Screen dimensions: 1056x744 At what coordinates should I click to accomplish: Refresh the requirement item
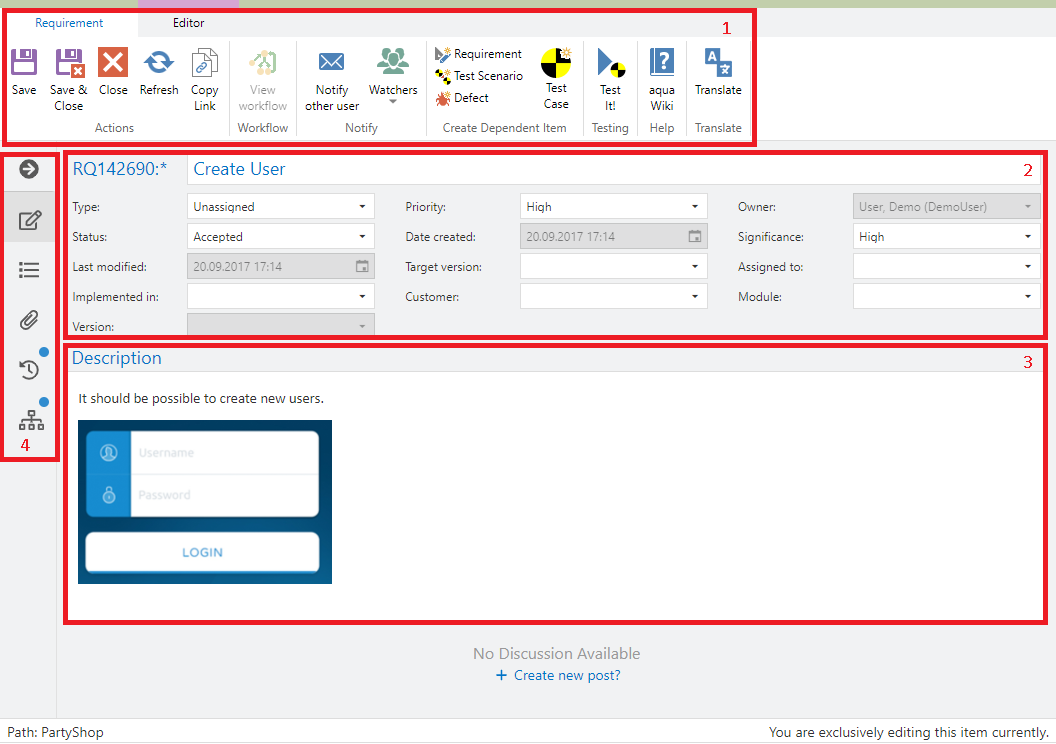(x=158, y=64)
